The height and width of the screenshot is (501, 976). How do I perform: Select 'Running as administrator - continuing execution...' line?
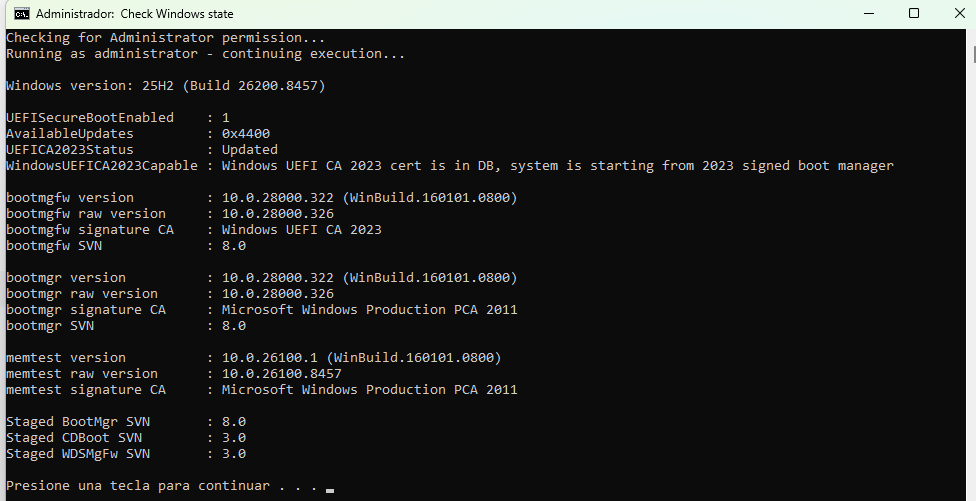[205, 54]
